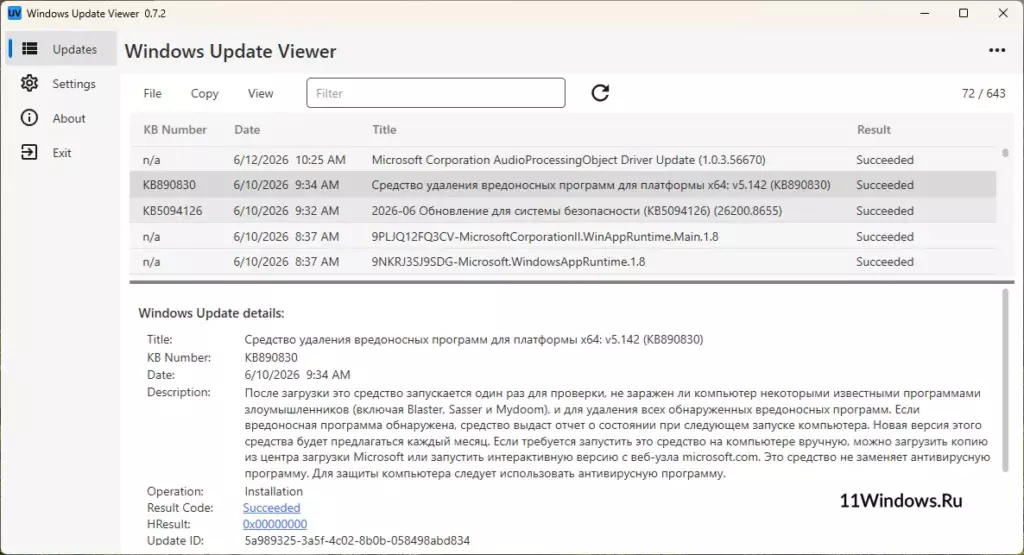Select the 9NKRJ3SJ9SDG WindowsAppRuntime.1.8 row

click(563, 262)
